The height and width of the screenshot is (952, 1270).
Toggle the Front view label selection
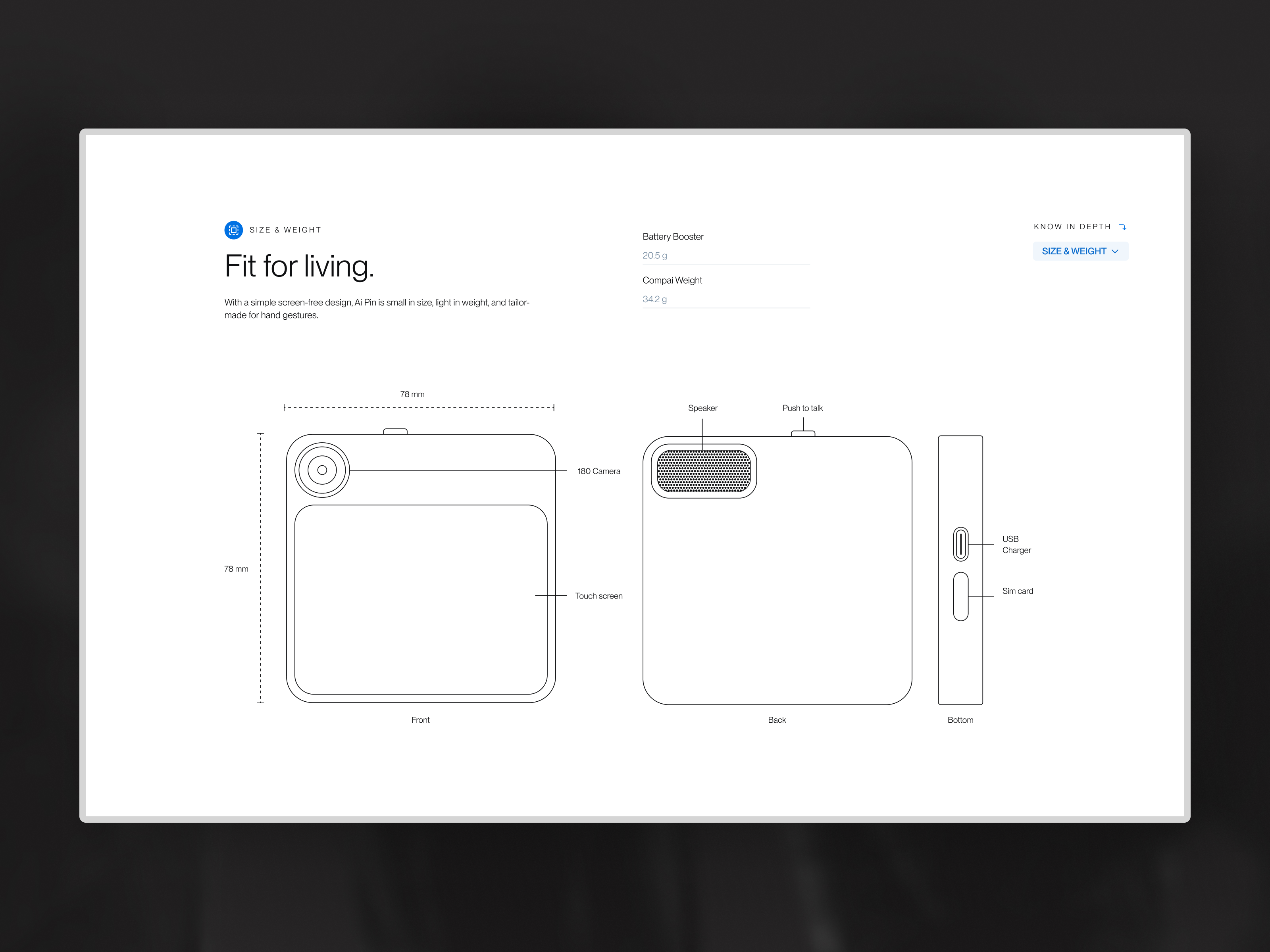420,720
